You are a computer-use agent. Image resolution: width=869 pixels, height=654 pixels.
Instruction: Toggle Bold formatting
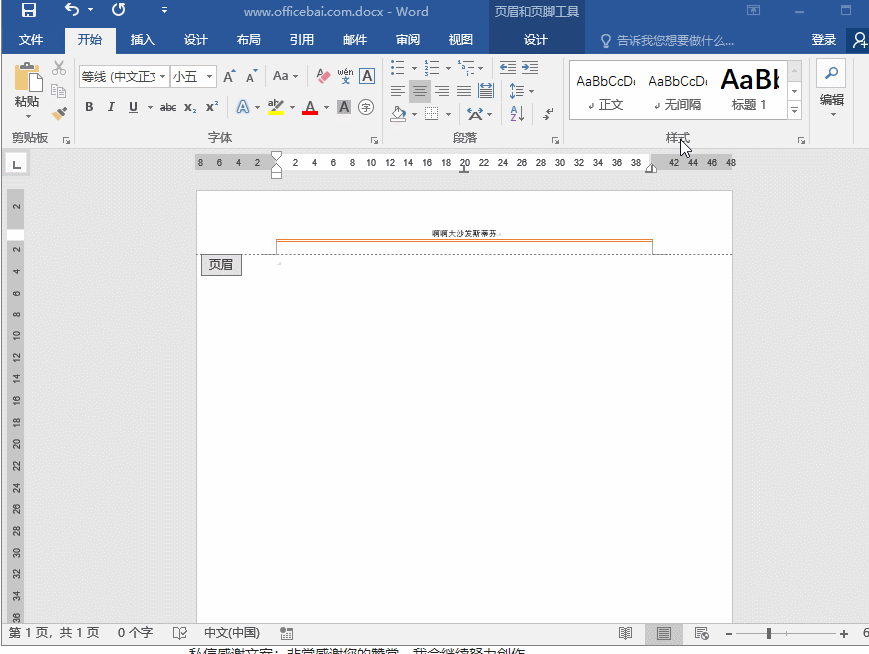[89, 107]
